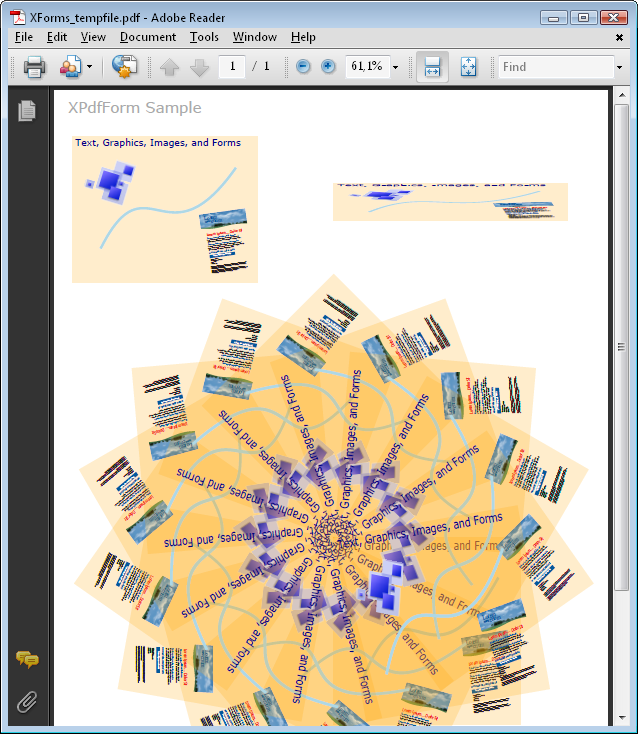This screenshot has width=638, height=734.
Task: Open the Pages panel in sidebar
Action: pyautogui.click(x=27, y=111)
